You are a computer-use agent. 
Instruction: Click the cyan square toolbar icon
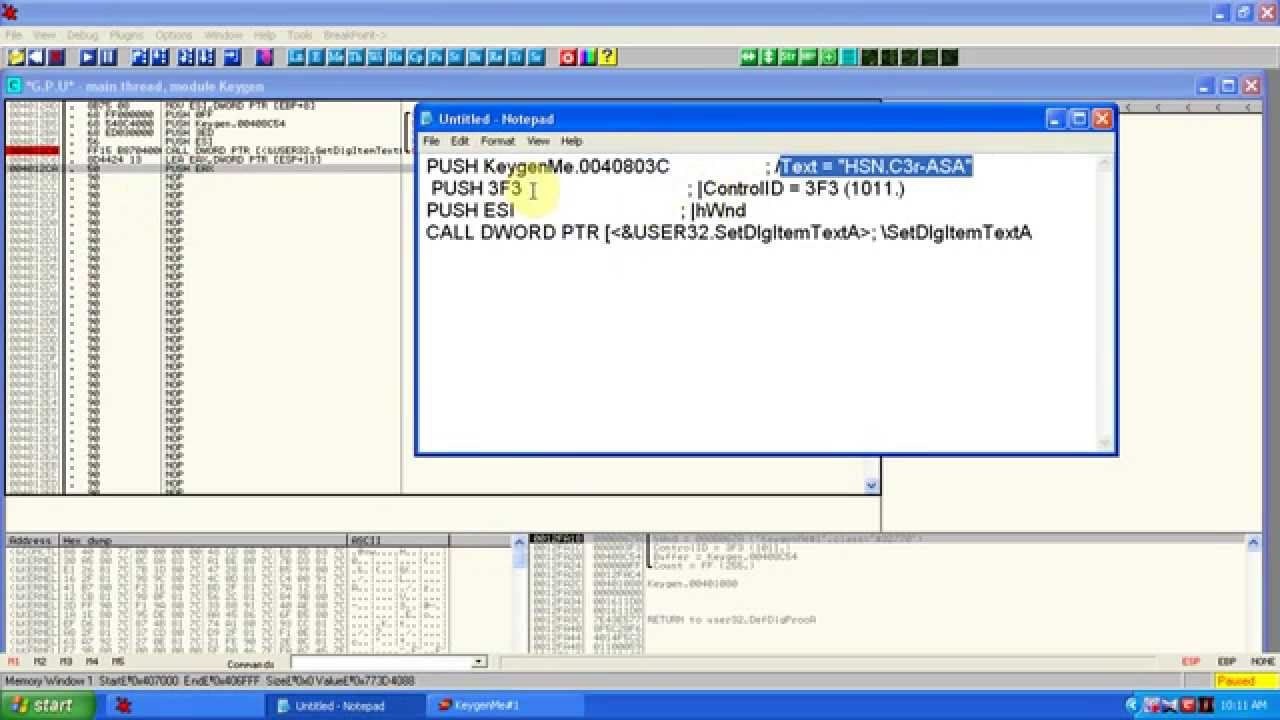849,57
